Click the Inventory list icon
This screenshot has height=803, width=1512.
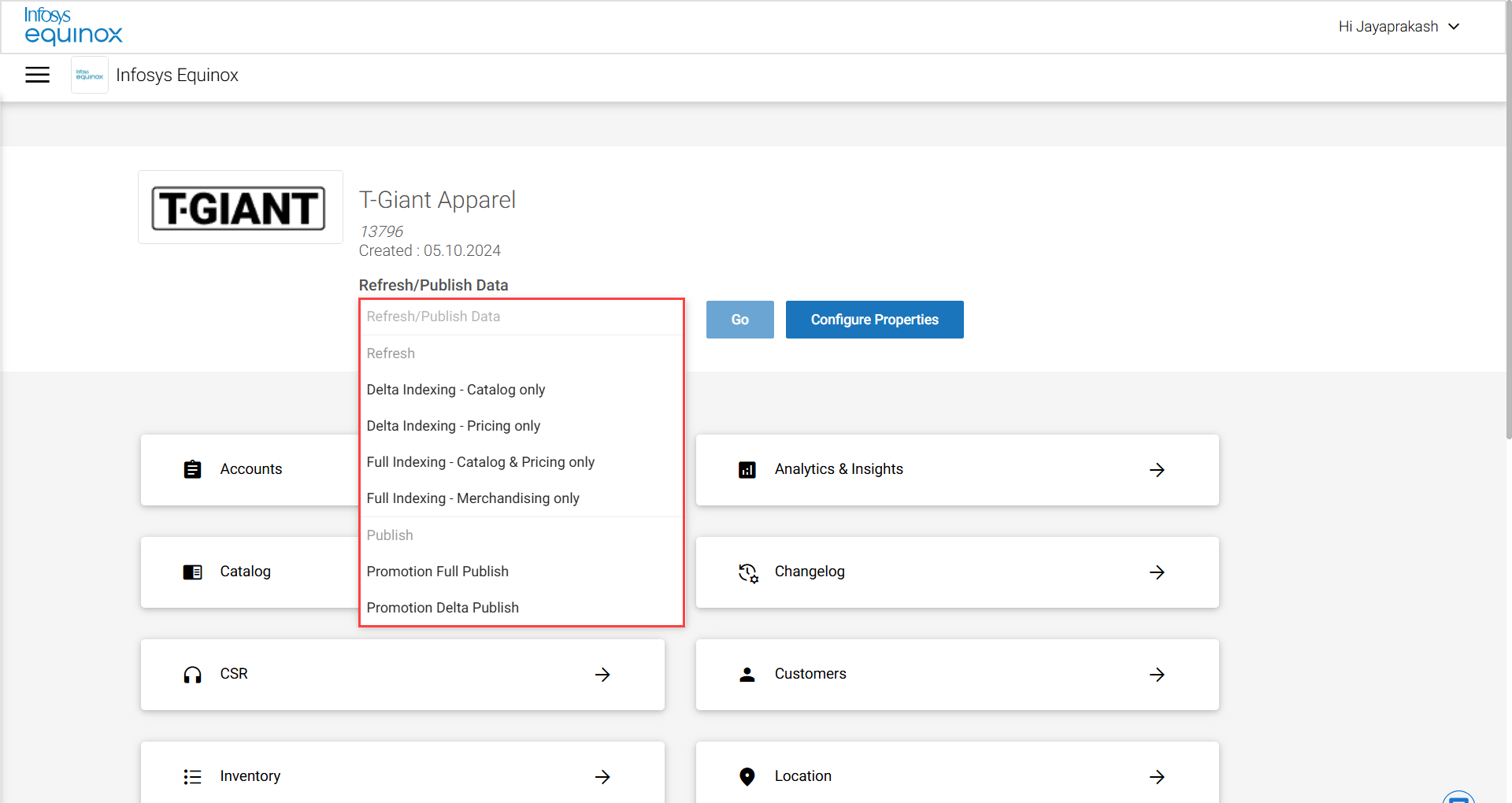[x=192, y=777]
